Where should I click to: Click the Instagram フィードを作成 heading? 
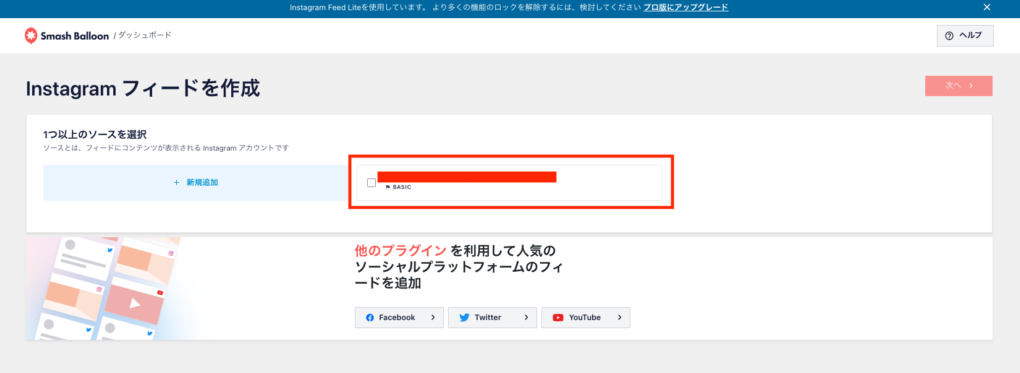[143, 88]
